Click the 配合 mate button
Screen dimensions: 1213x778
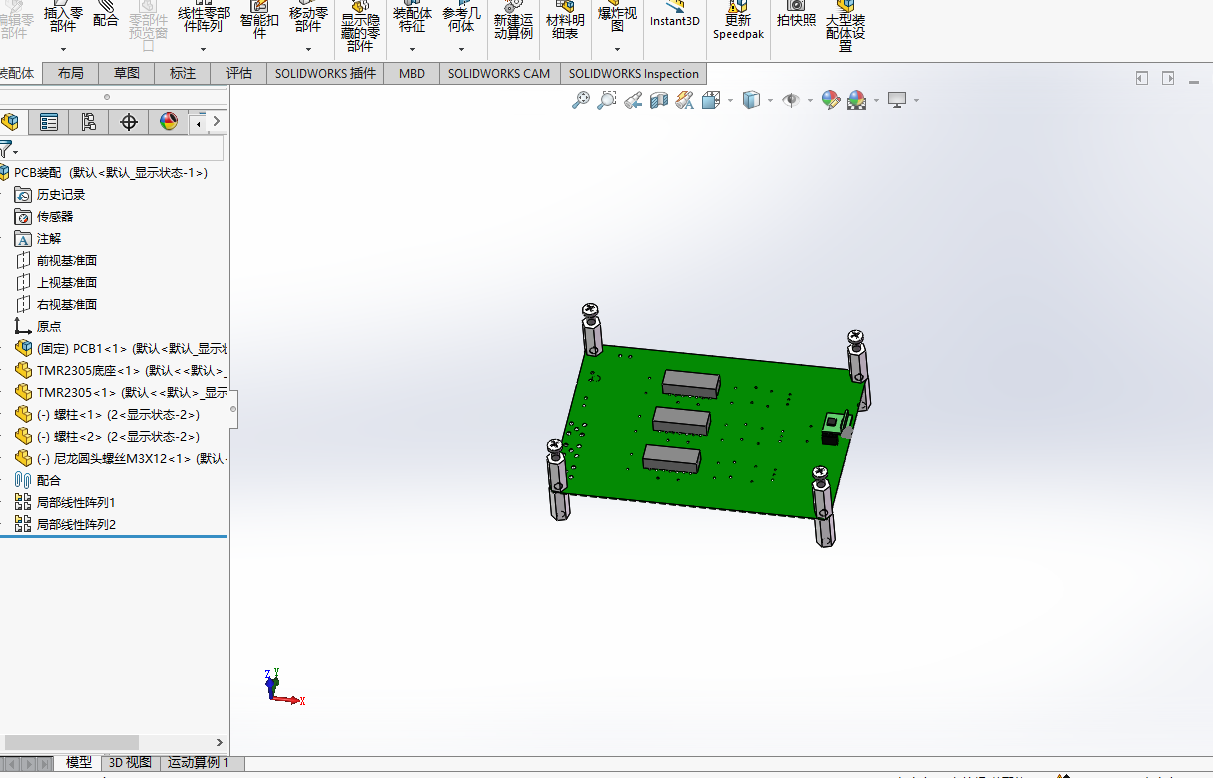click(x=105, y=15)
